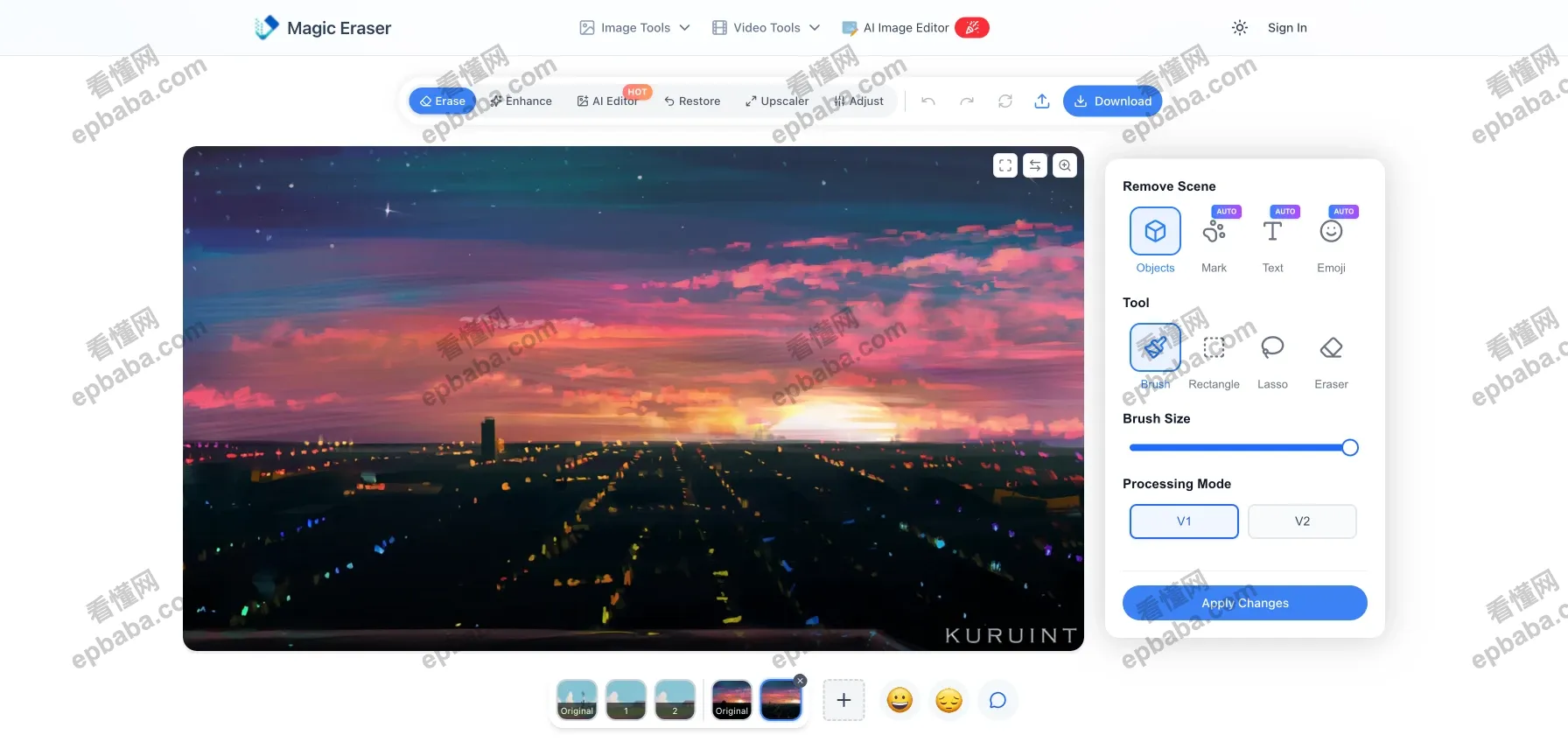Click the Brush Size slider handle
The height and width of the screenshot is (749, 1568).
click(x=1350, y=448)
